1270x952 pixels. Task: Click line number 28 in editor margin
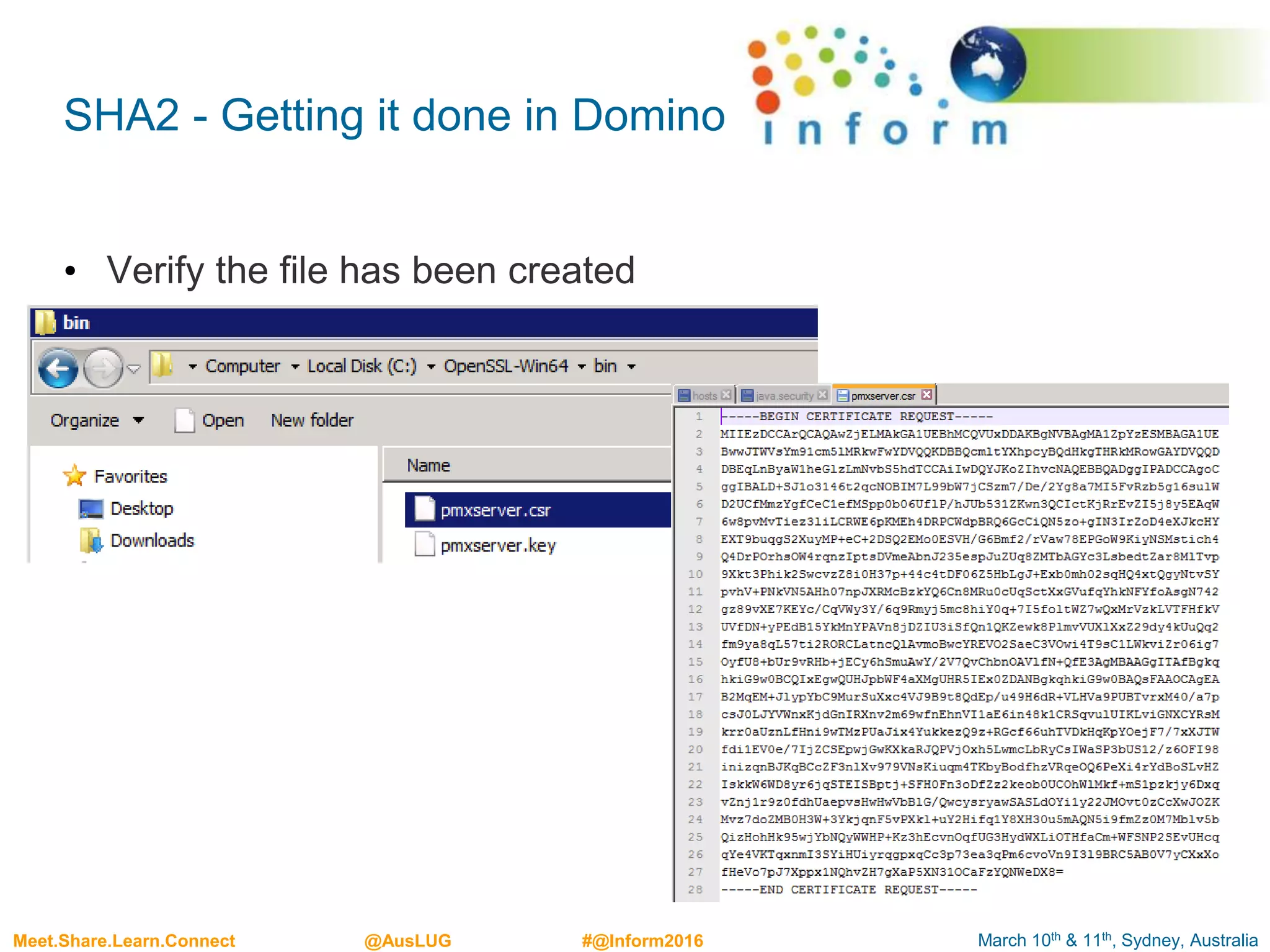click(696, 890)
